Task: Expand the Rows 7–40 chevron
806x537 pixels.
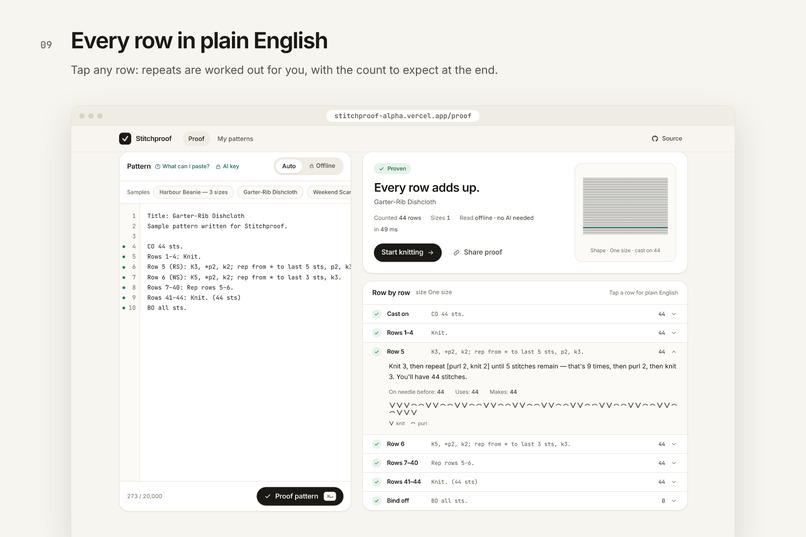Action: pyautogui.click(x=674, y=463)
